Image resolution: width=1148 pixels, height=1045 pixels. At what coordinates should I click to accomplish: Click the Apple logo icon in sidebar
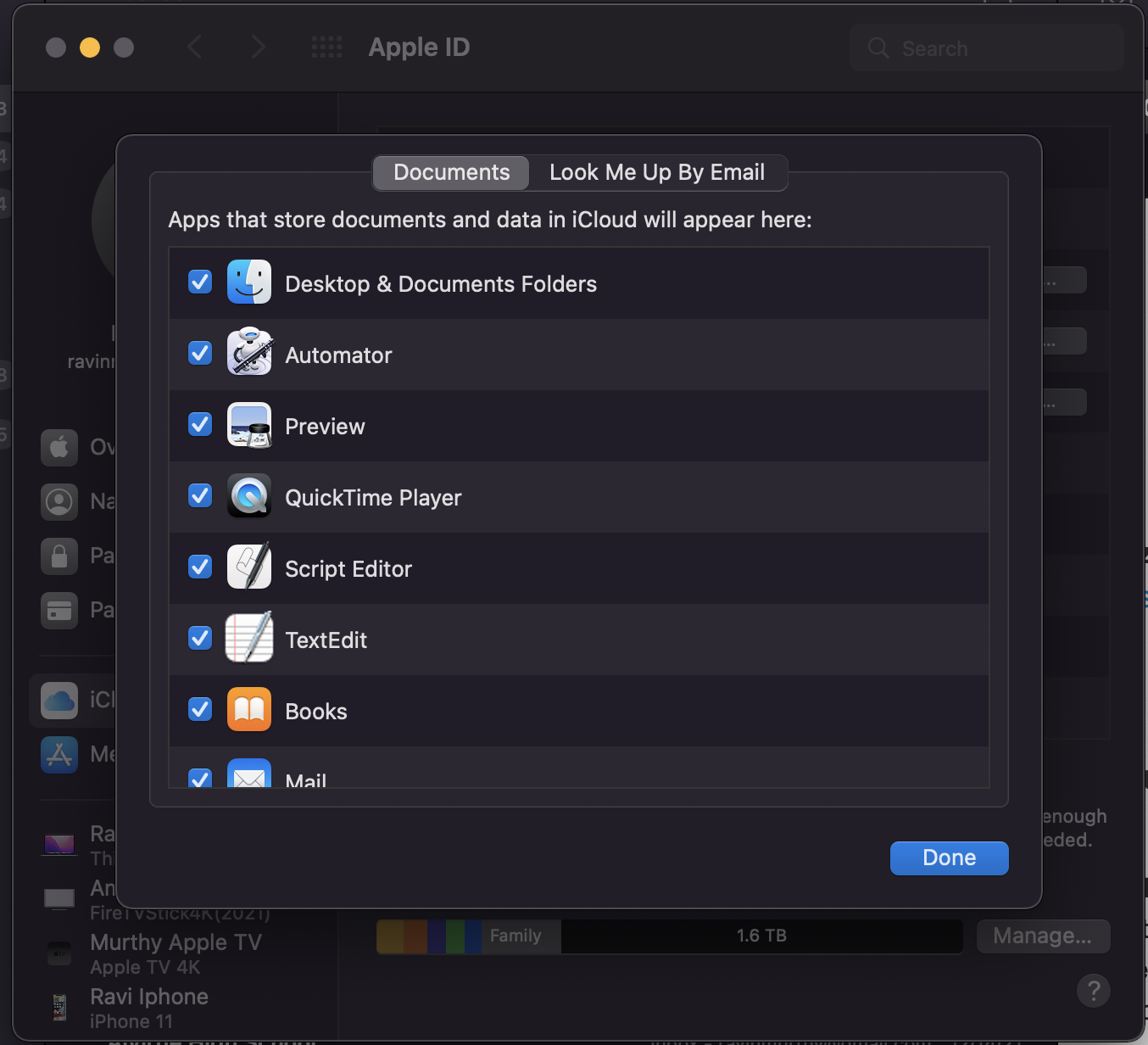(59, 447)
